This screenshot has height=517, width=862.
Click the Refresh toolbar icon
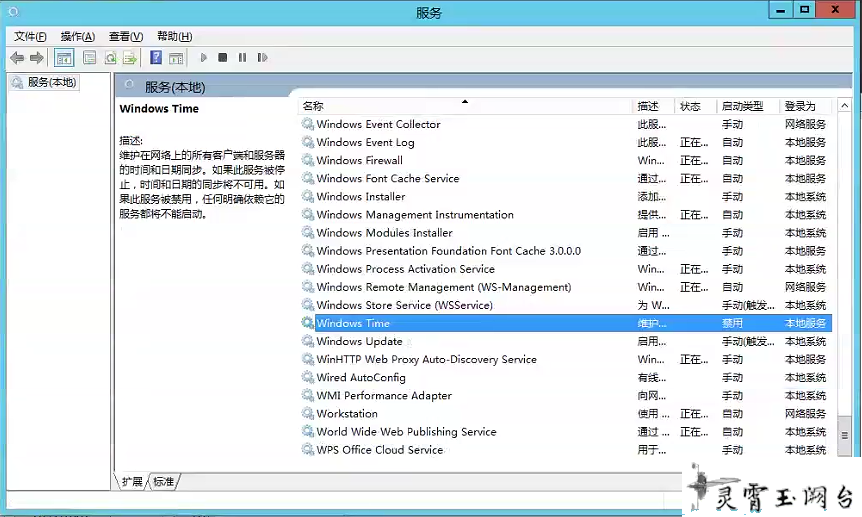(x=110, y=58)
